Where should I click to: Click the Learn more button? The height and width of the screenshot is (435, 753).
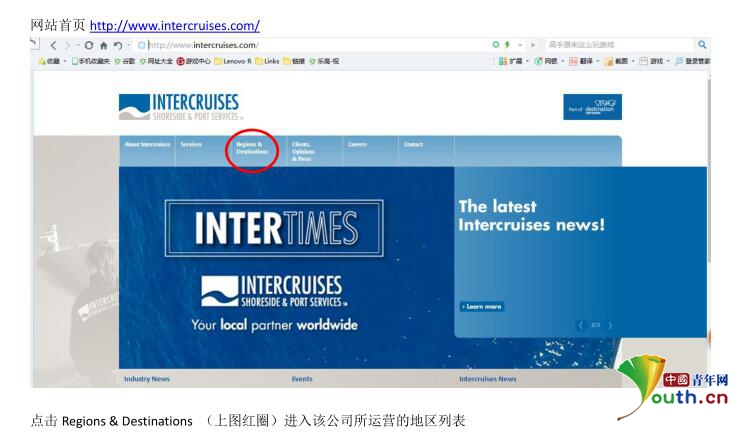tap(482, 306)
